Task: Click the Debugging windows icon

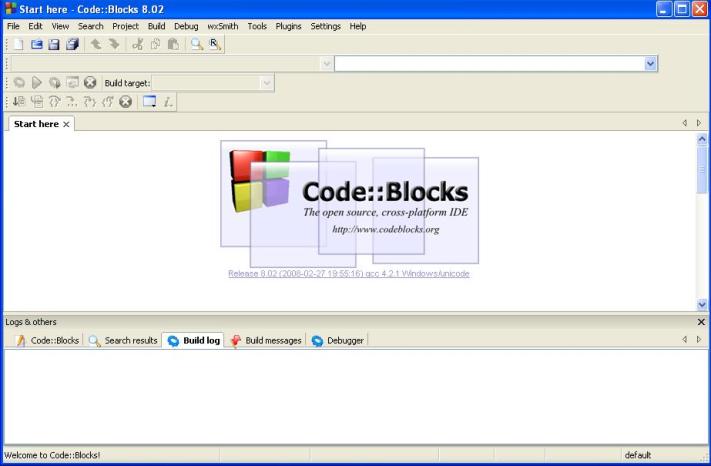Action: pos(149,102)
